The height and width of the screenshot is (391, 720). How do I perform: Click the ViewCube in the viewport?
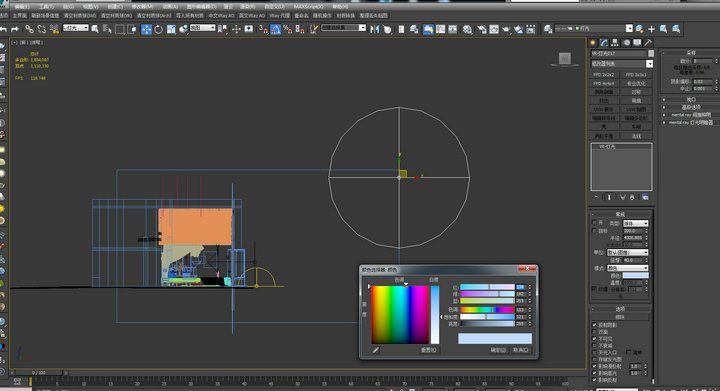(x=565, y=59)
